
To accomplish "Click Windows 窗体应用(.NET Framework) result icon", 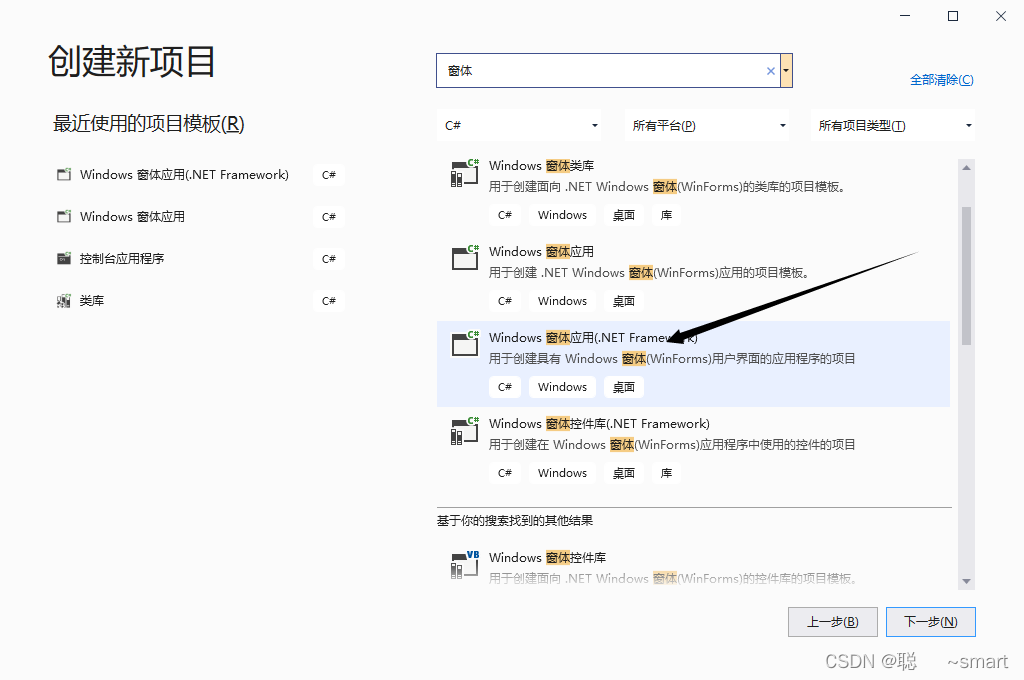I will 465,344.
